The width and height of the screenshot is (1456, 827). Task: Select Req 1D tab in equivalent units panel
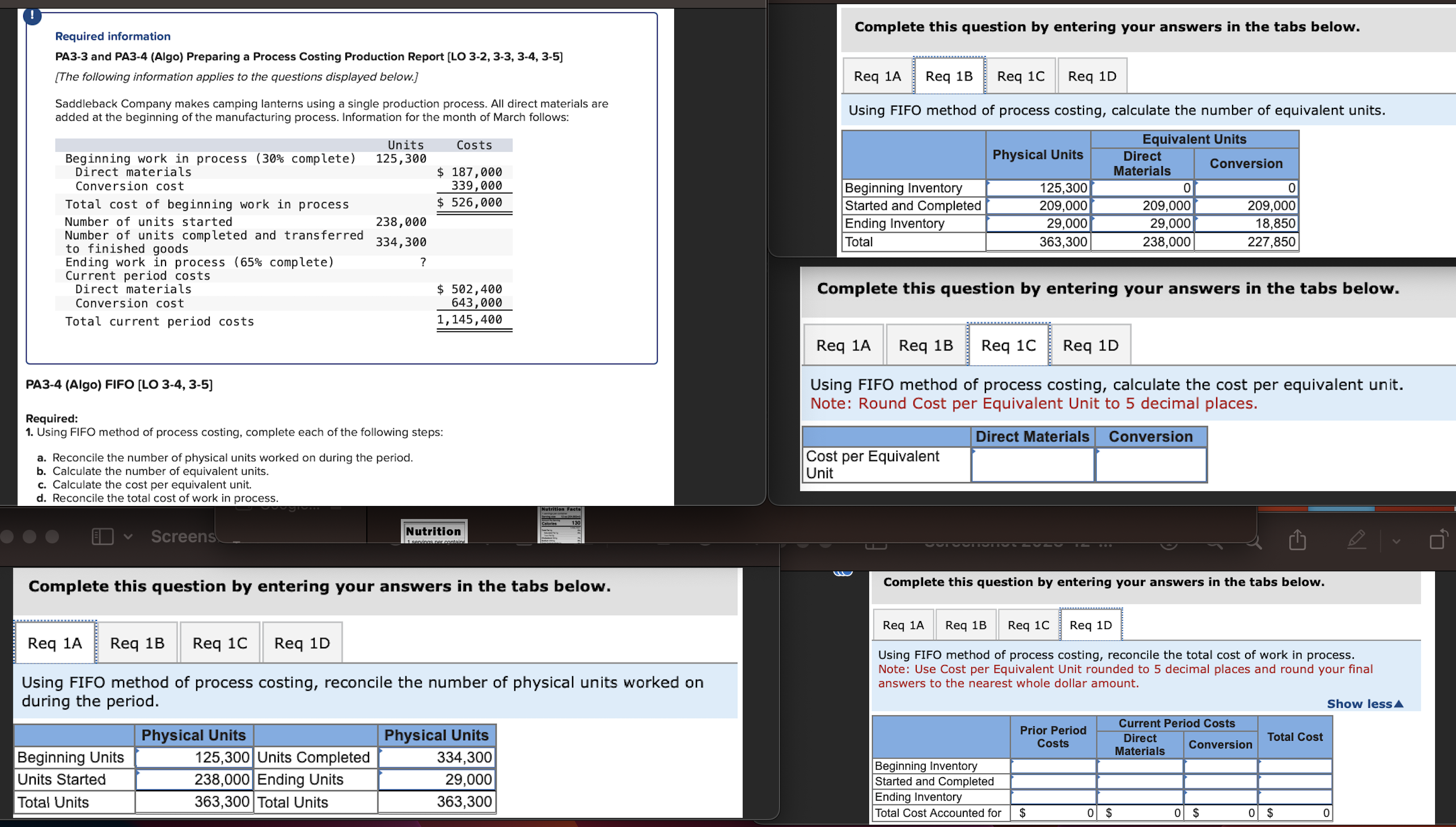(1092, 76)
